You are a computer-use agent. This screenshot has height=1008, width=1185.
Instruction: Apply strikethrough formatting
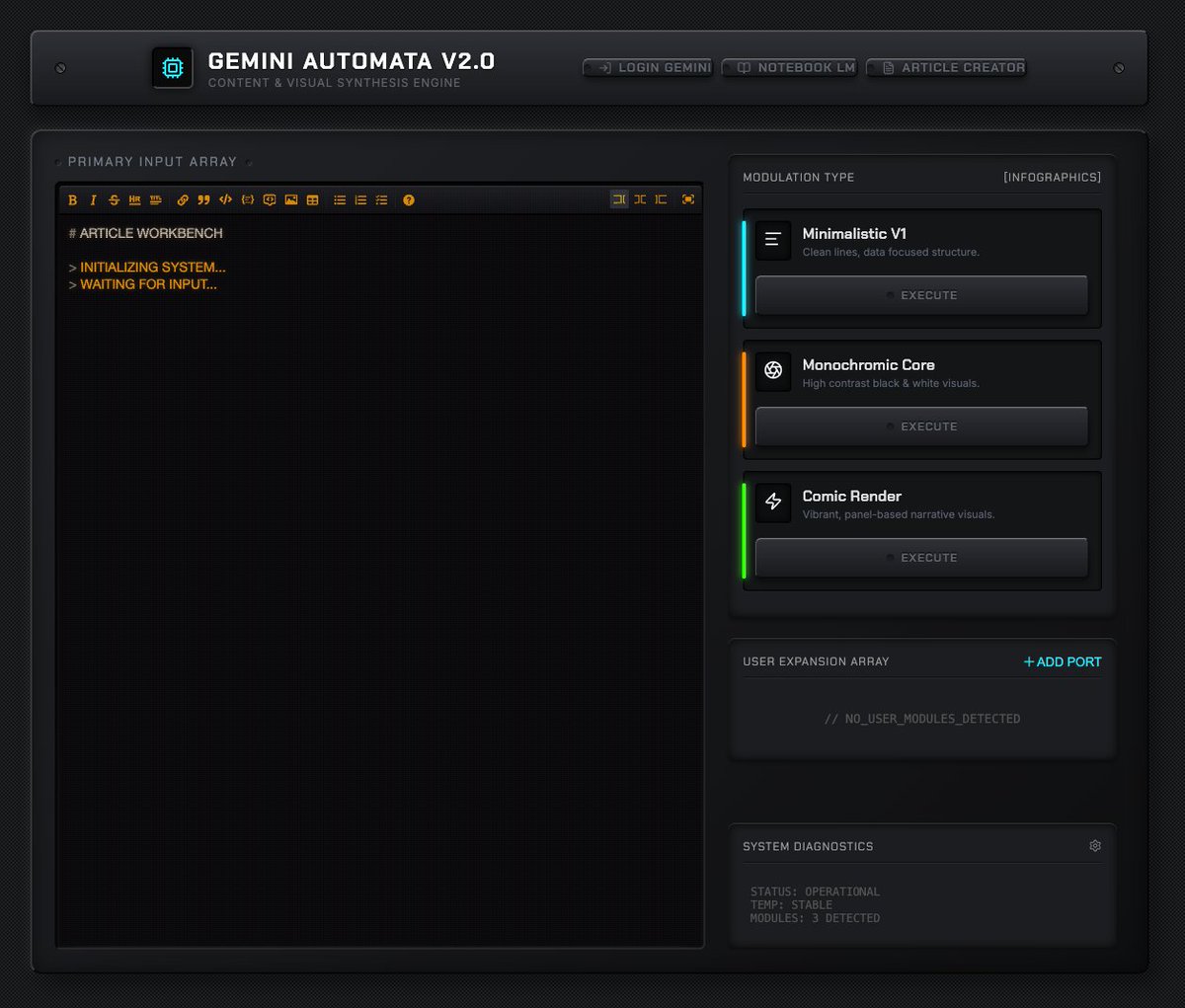tap(114, 200)
